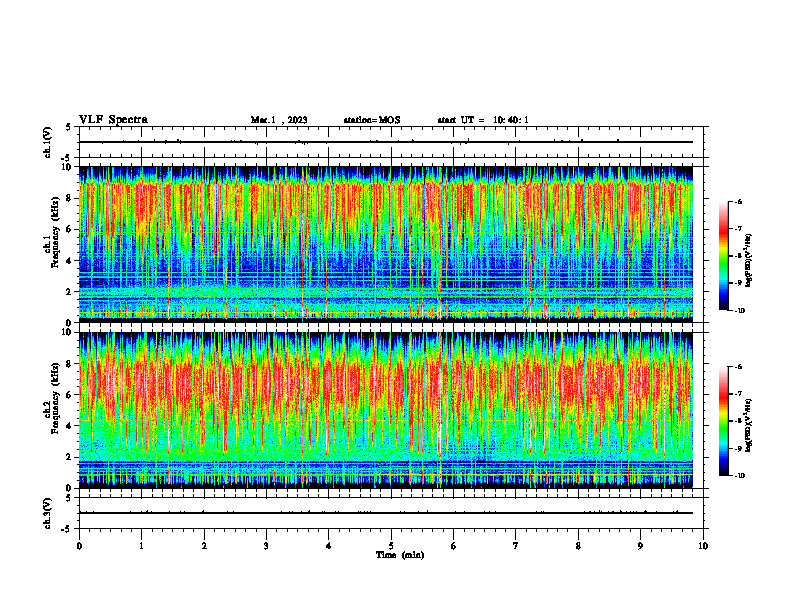This screenshot has width=792, height=612.
Task: Click the time axis tick label "9"
Action: [640, 546]
